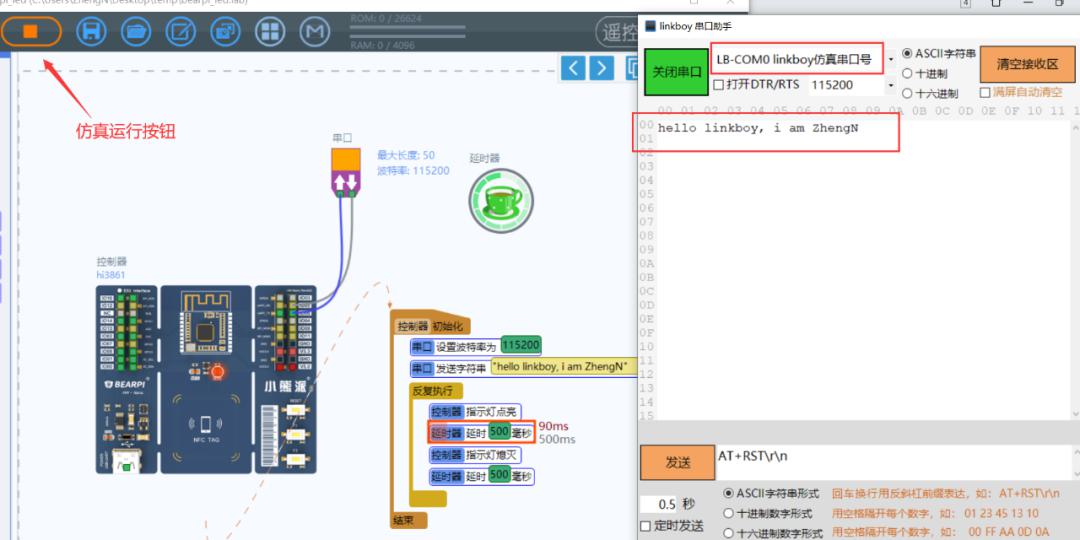The width and height of the screenshot is (1080, 540).
Task: Click the 控制器 指示灯熄灭 block
Action: 475,455
